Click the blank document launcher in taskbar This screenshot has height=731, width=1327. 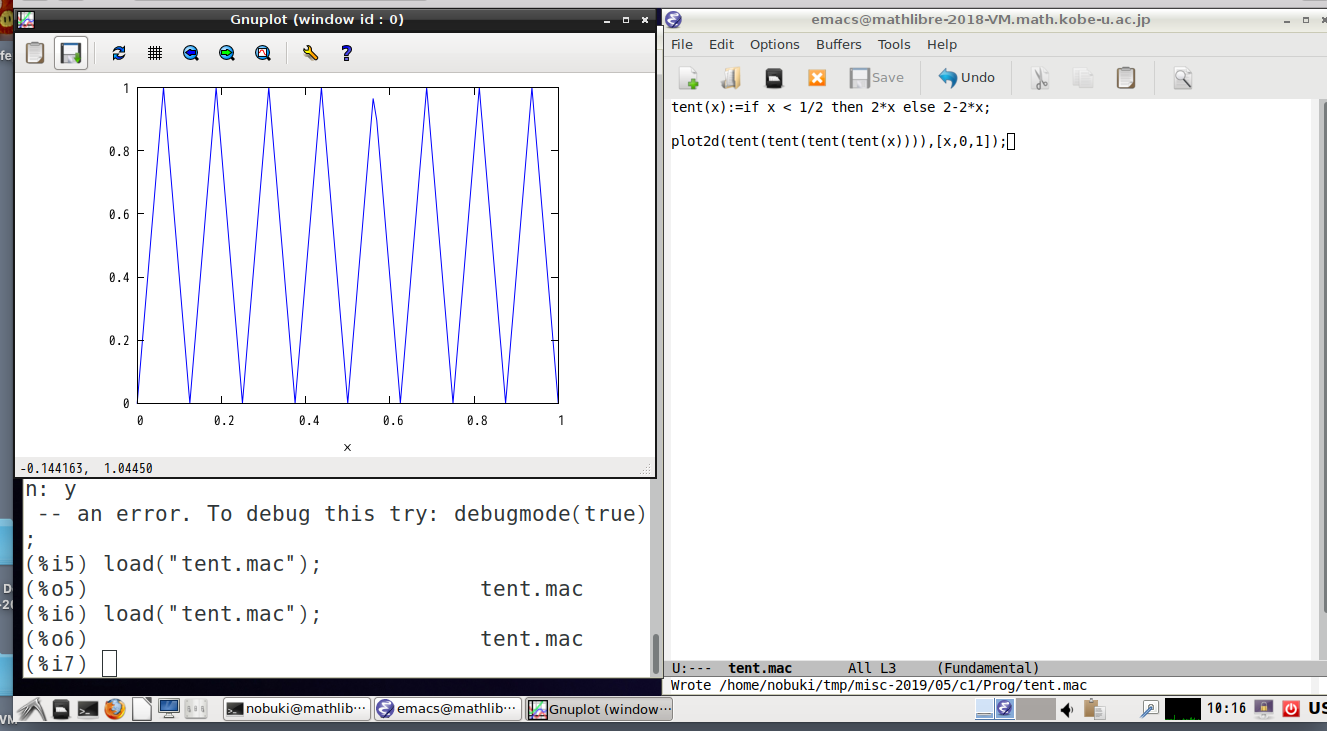(142, 709)
